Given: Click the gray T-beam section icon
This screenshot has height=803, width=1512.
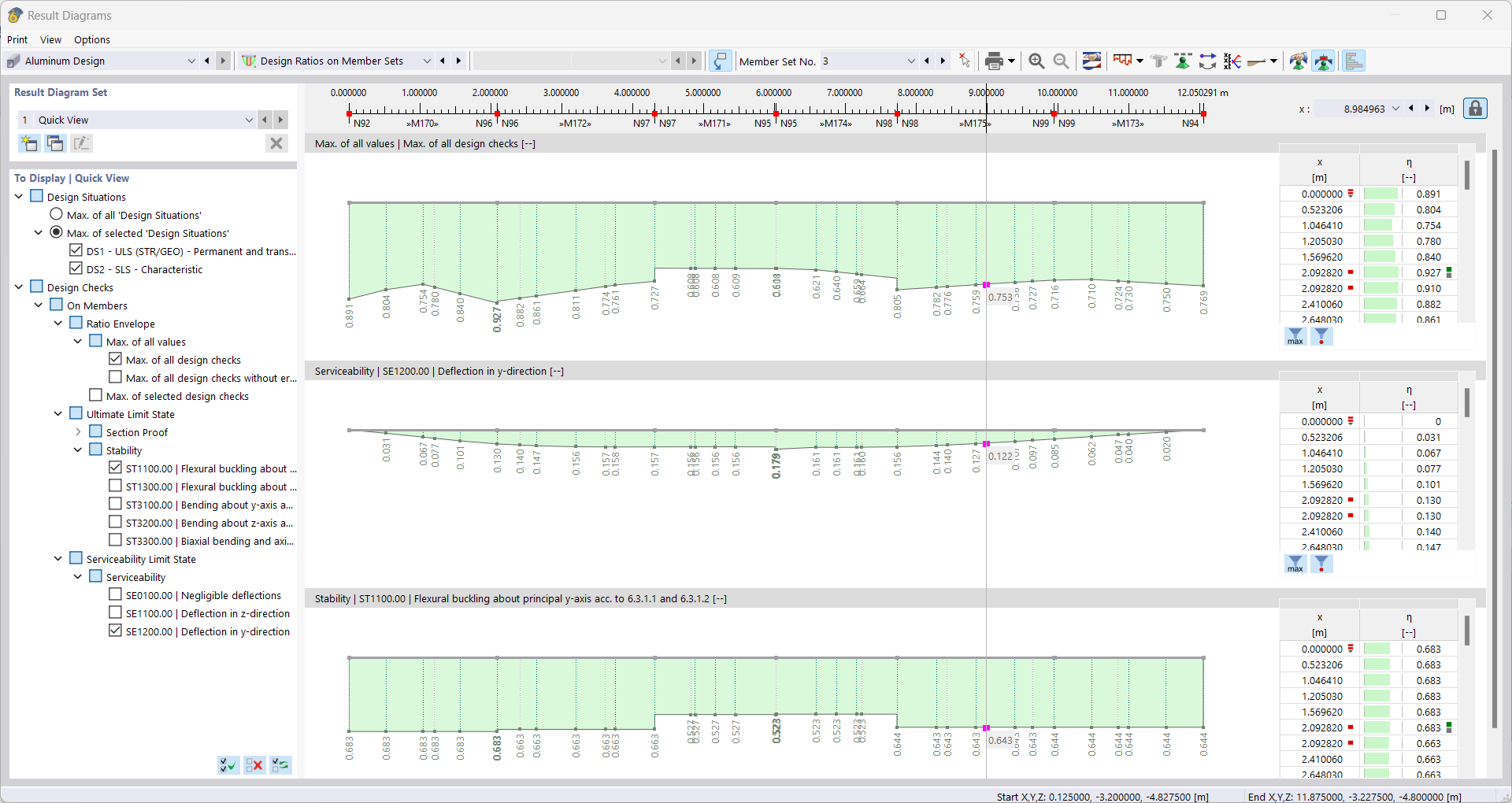Looking at the screenshot, I should [1158, 61].
